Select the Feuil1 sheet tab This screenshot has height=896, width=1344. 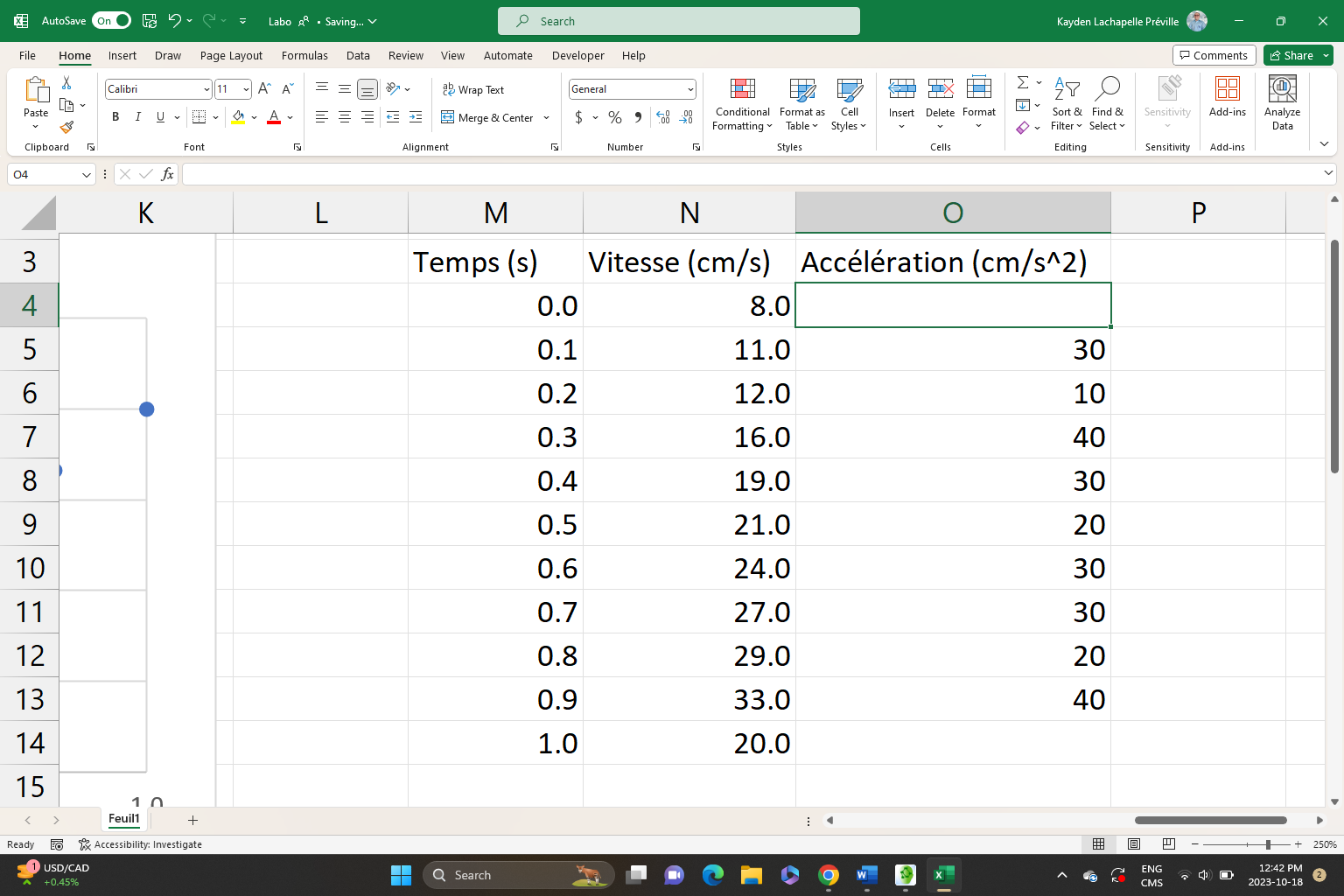coord(123,819)
